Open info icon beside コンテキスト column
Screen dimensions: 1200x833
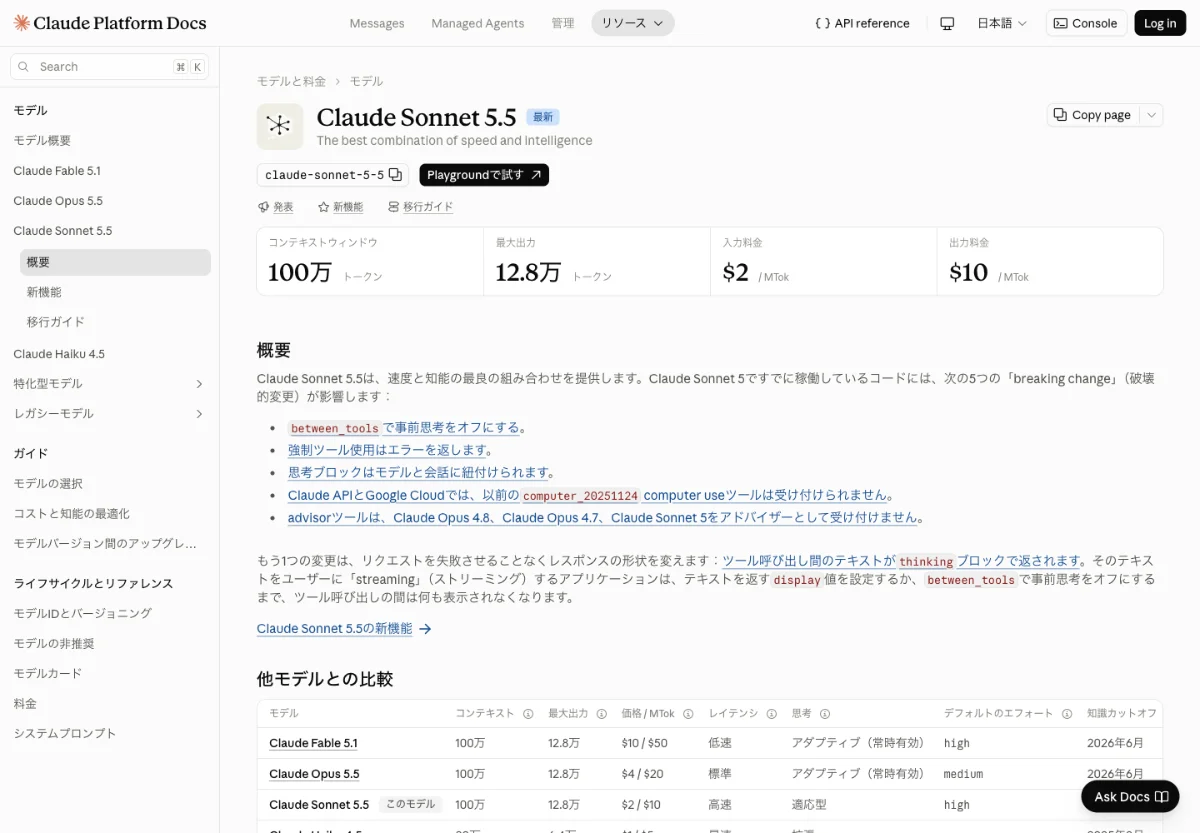click(x=528, y=714)
